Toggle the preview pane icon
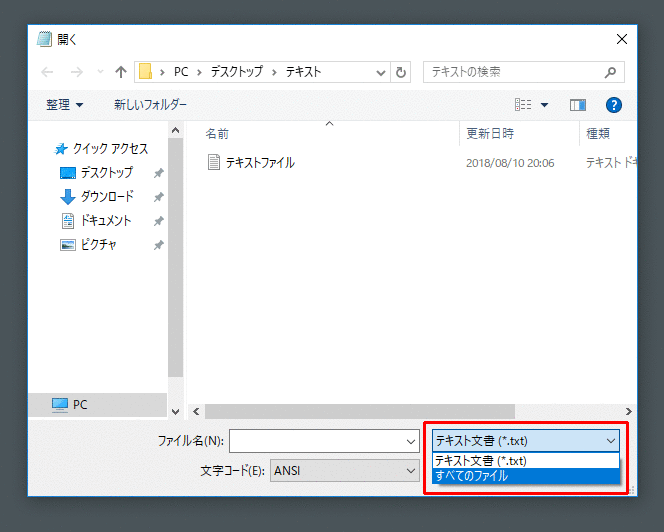This screenshot has height=532, width=664. coord(578,104)
